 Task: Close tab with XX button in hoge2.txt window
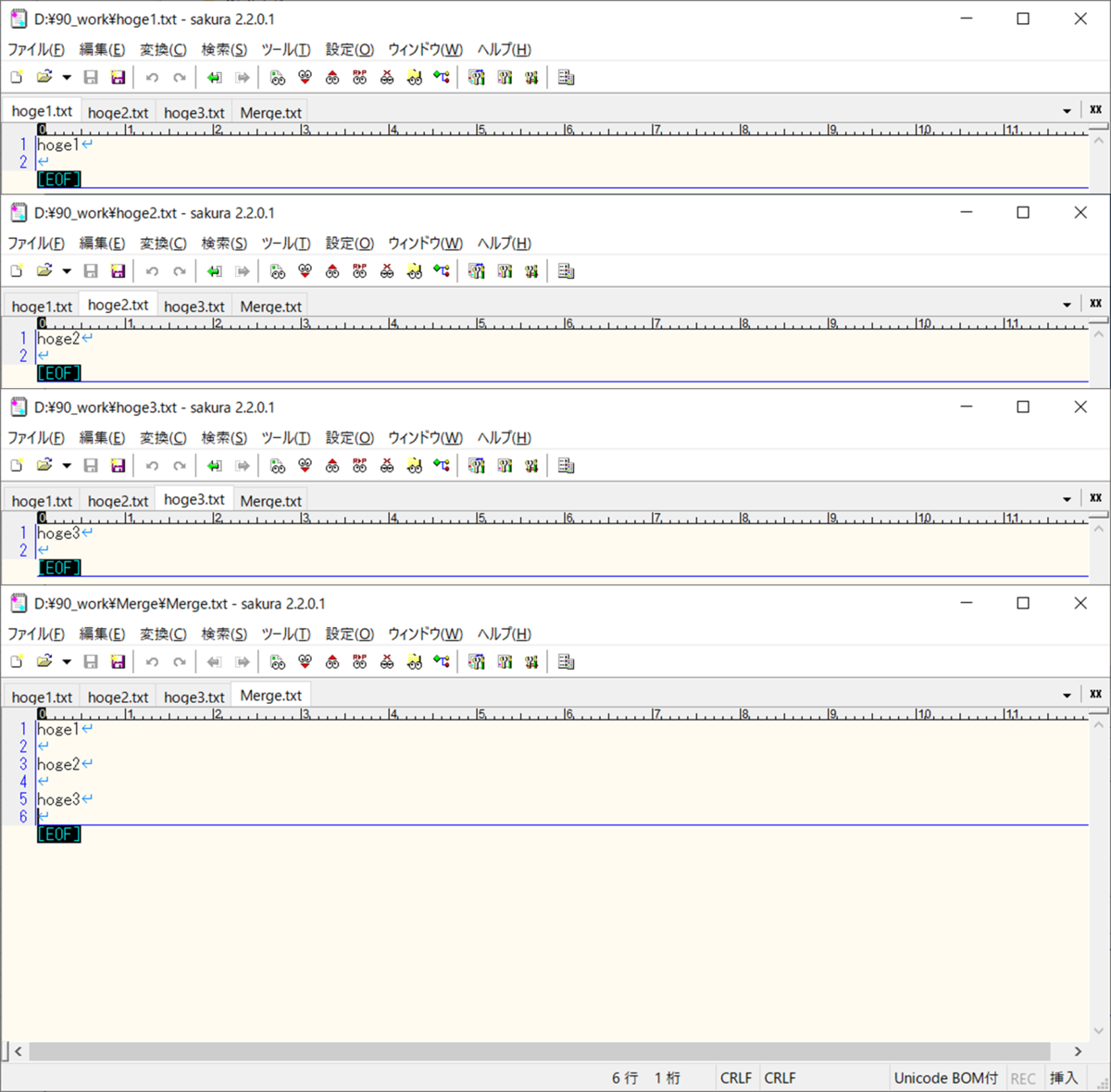click(1095, 303)
